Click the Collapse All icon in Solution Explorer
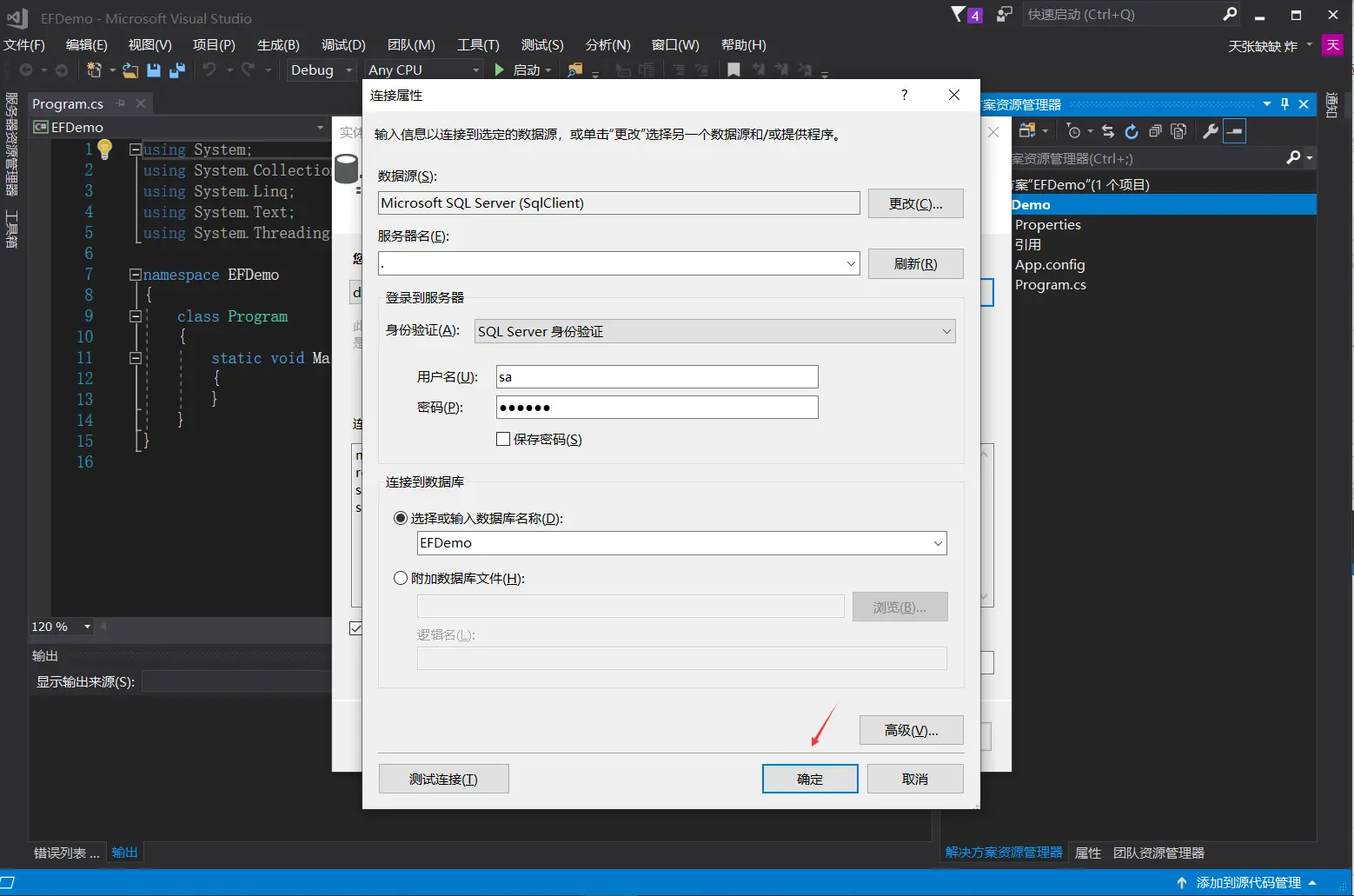The image size is (1354, 896). pyautogui.click(x=1155, y=131)
